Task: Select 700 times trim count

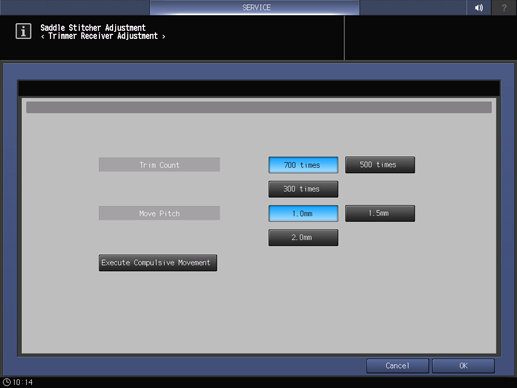Action: click(x=303, y=165)
